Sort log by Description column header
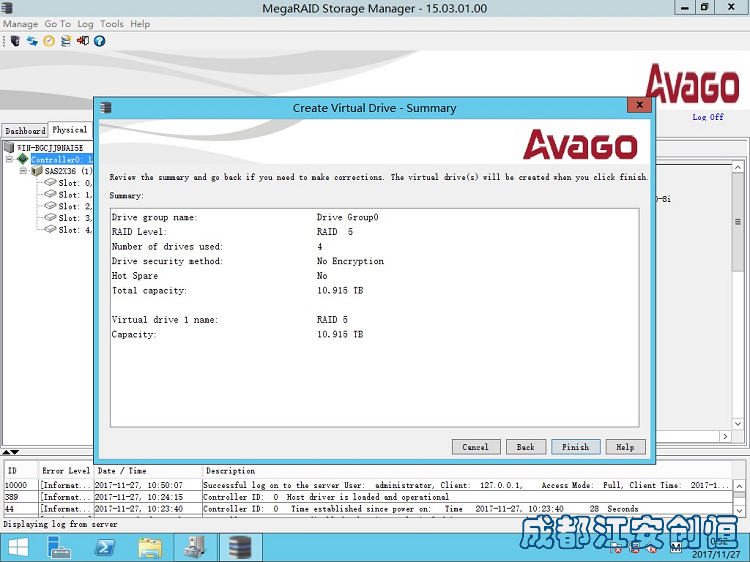Viewport: 750px width, 562px height. [467, 471]
